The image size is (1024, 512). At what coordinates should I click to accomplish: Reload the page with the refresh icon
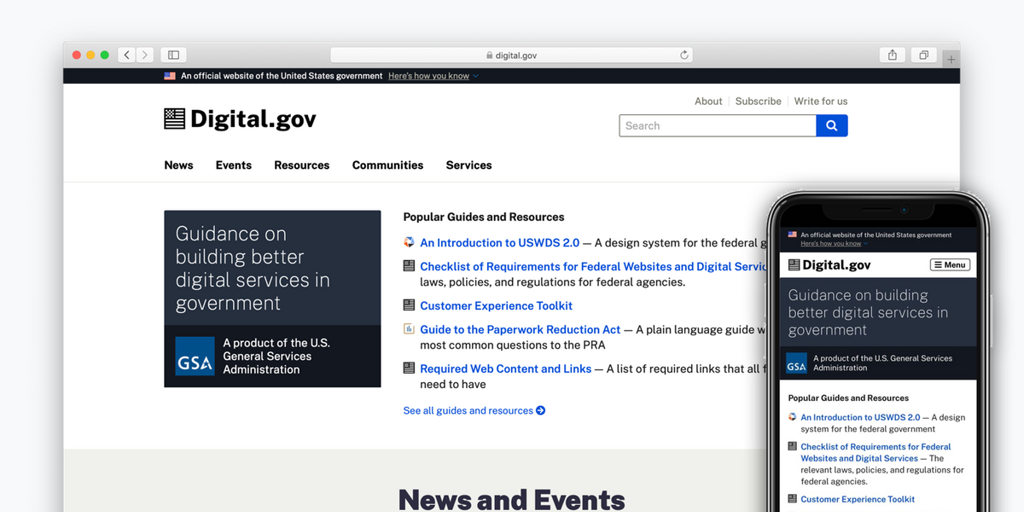pyautogui.click(x=684, y=56)
